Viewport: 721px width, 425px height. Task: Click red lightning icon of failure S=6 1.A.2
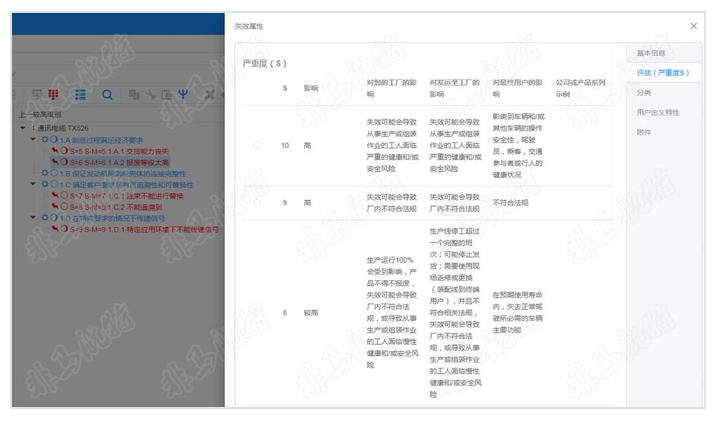(x=55, y=161)
